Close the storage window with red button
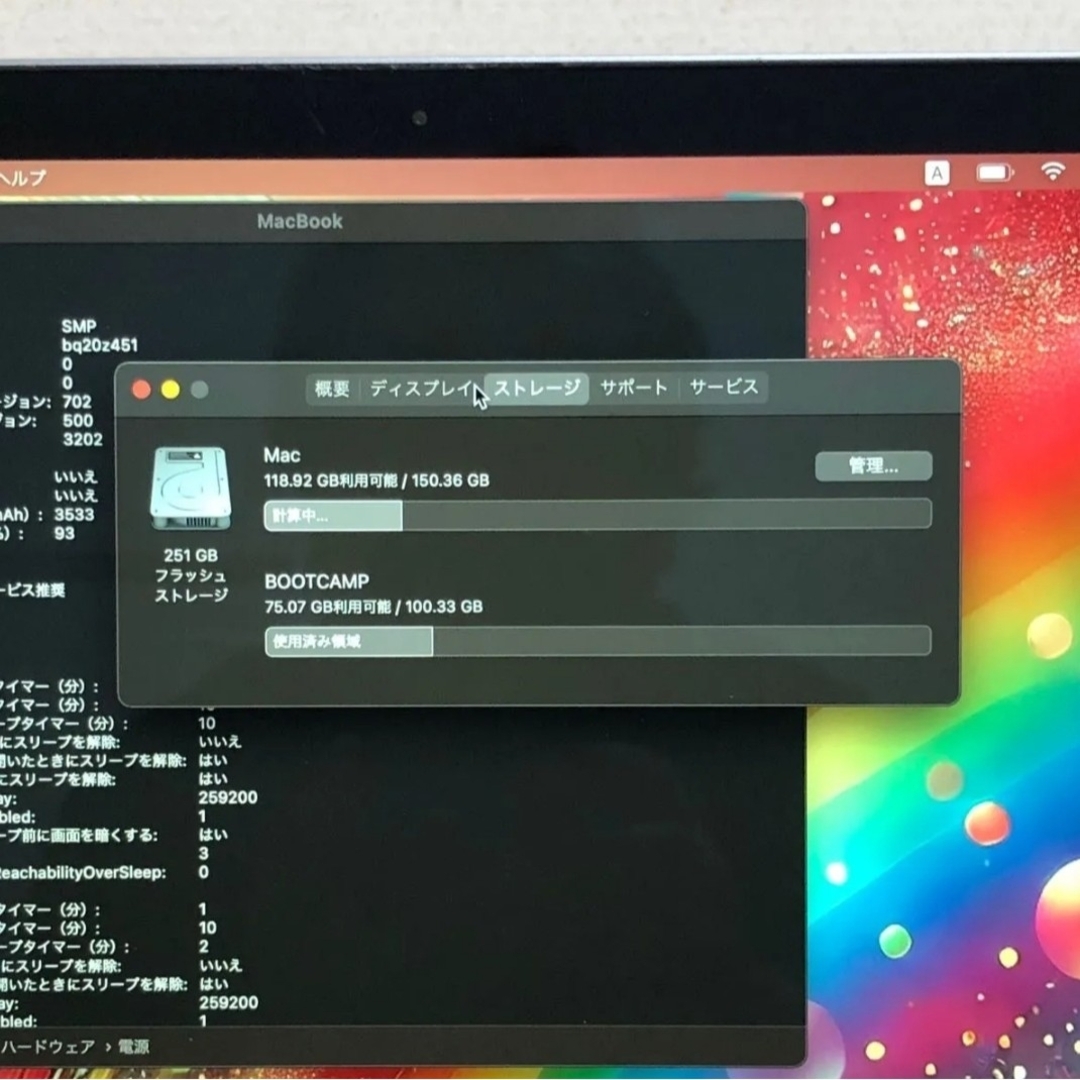 click(x=142, y=390)
